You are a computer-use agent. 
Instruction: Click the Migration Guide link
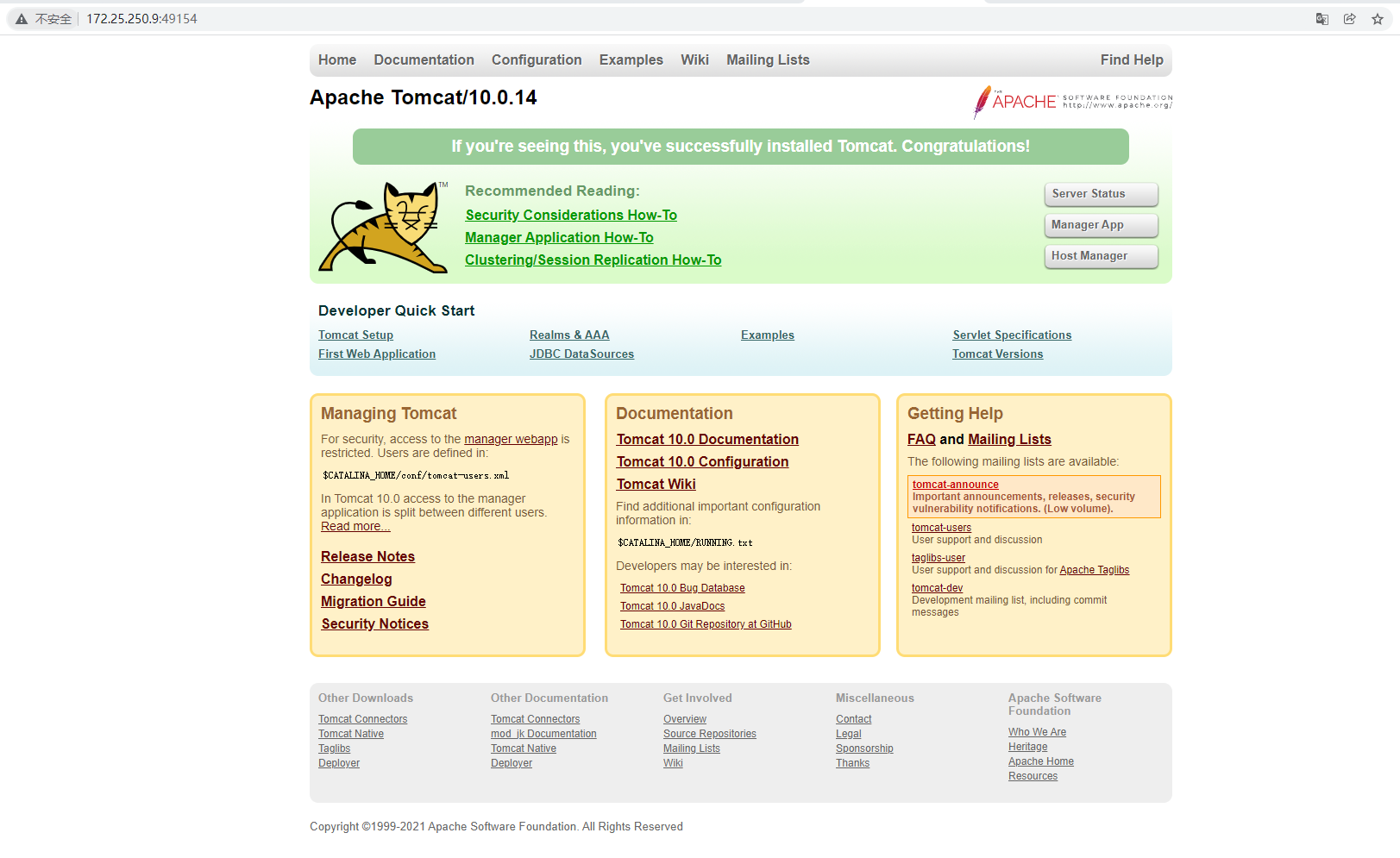[x=373, y=602]
